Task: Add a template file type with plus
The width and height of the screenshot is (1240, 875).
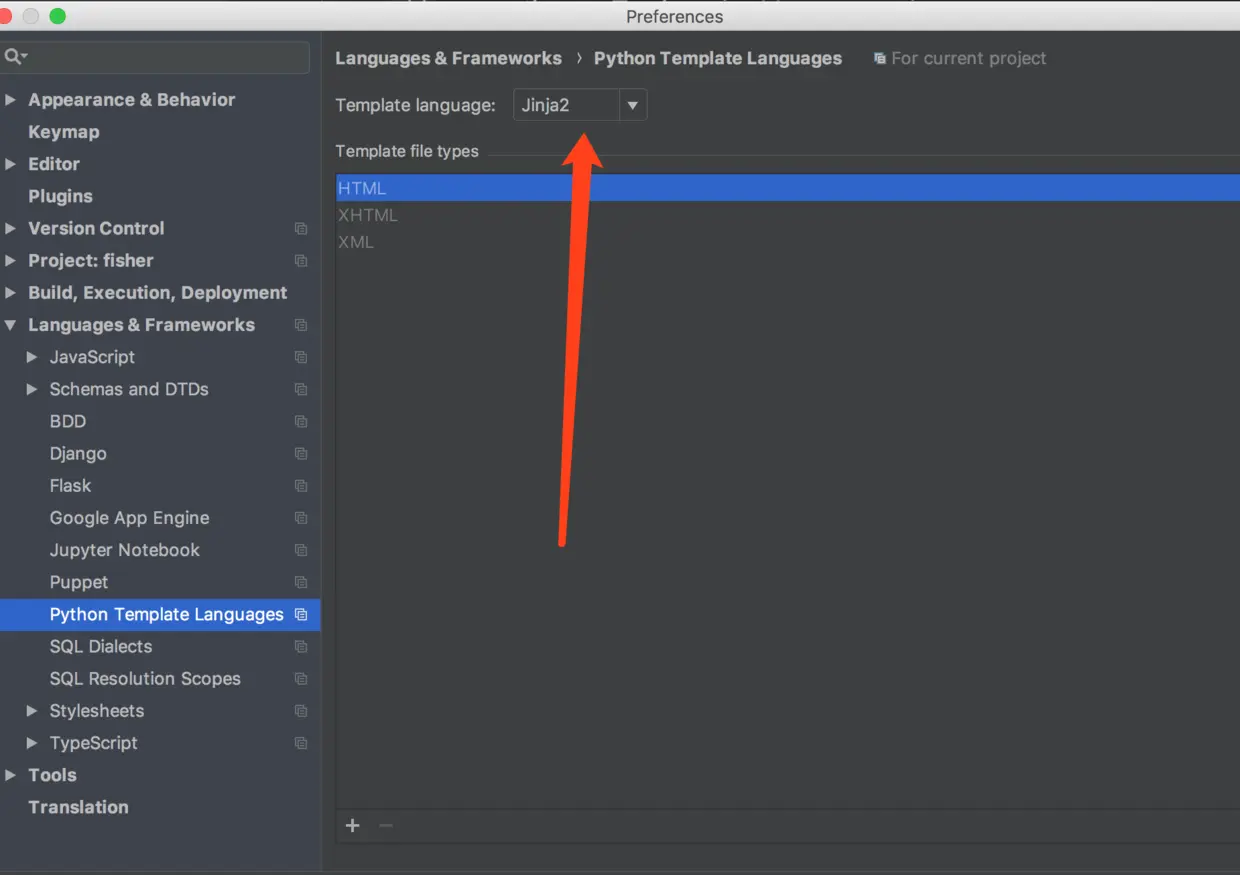Action: coord(352,825)
